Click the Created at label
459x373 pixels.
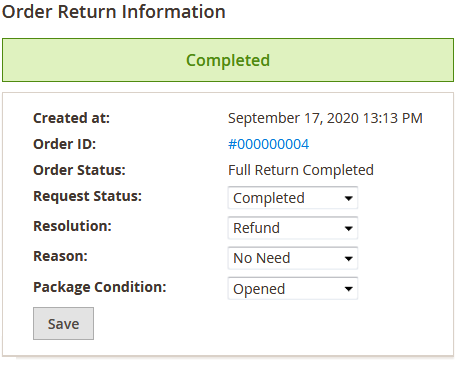point(71,118)
